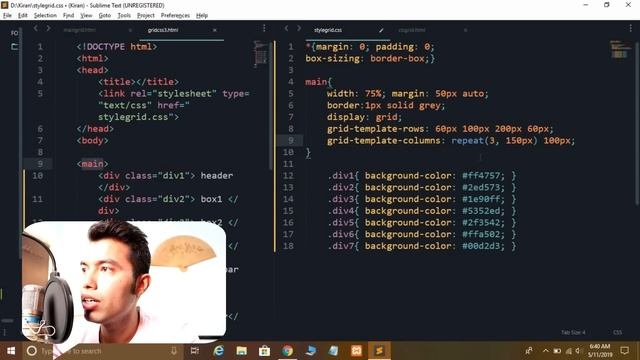Click the volume tray icon
Screen dimensions: 640x360
[x=578, y=351]
